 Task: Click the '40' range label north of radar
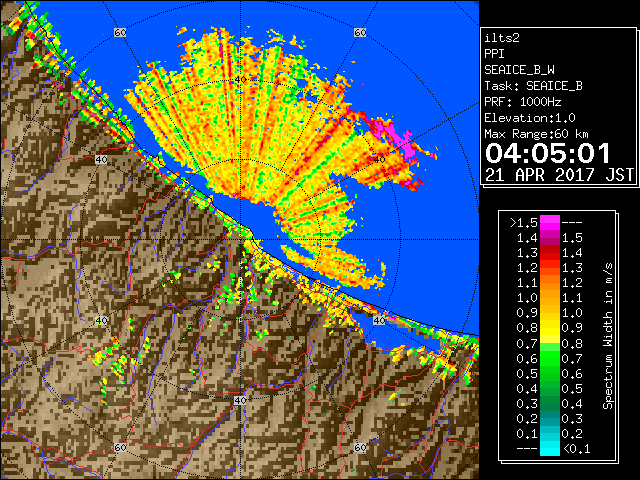pyautogui.click(x=240, y=80)
